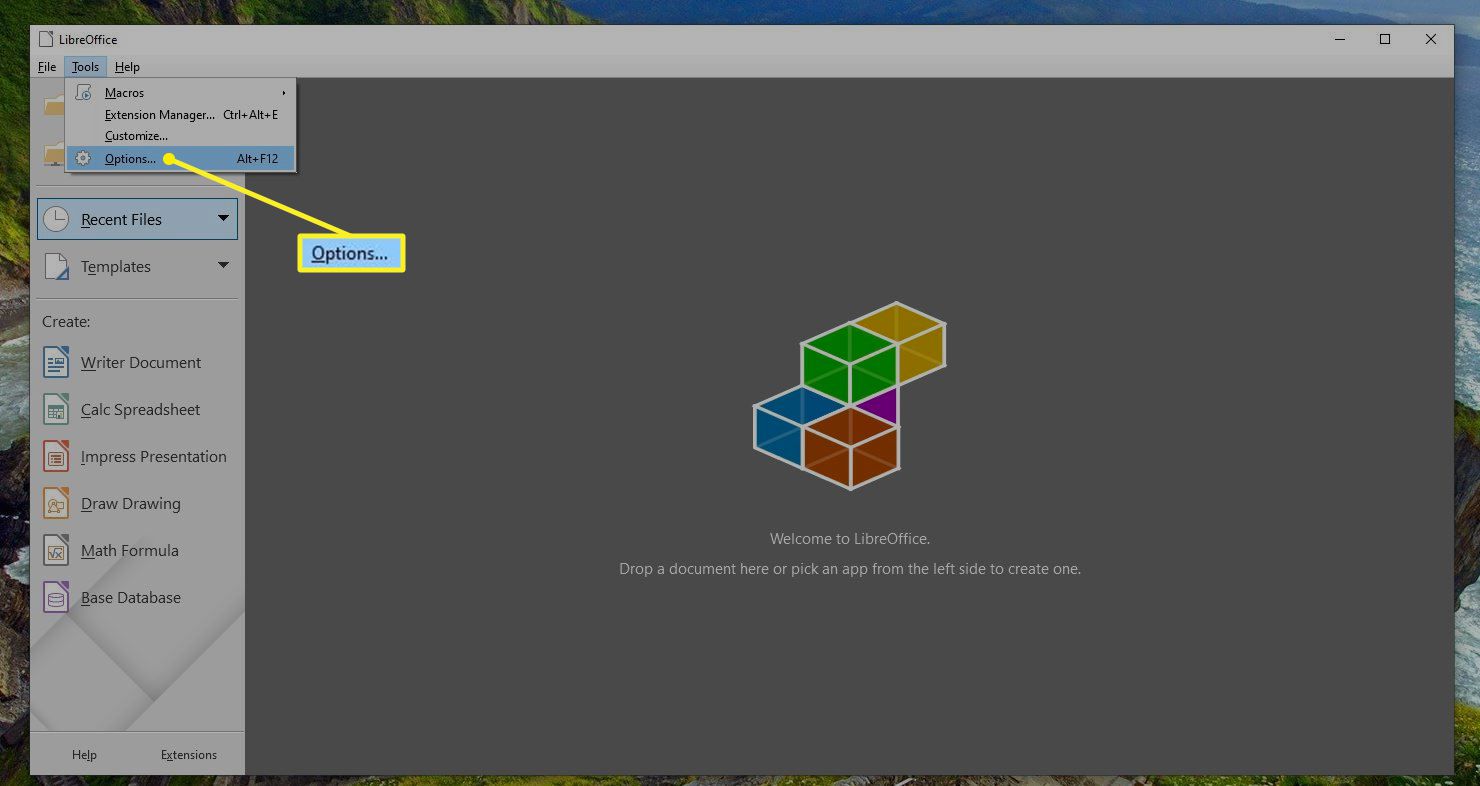Image resolution: width=1480 pixels, height=786 pixels.
Task: Create a new Math Formula
Action: point(137,550)
